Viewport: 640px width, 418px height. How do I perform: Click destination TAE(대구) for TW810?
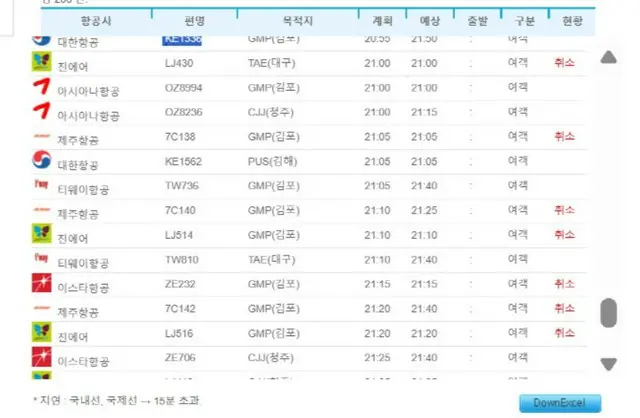click(271, 260)
